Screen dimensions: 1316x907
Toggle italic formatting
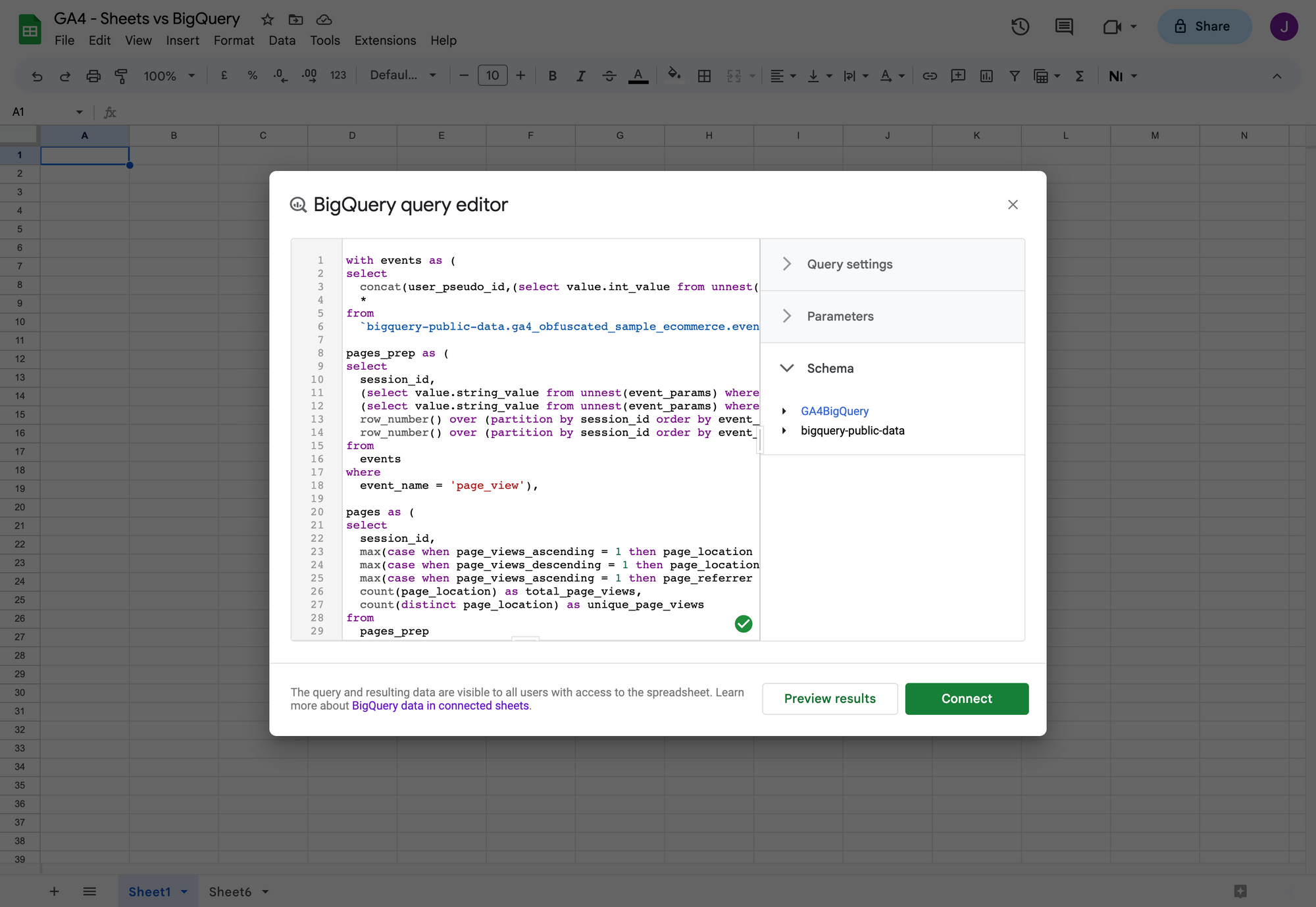tap(581, 76)
